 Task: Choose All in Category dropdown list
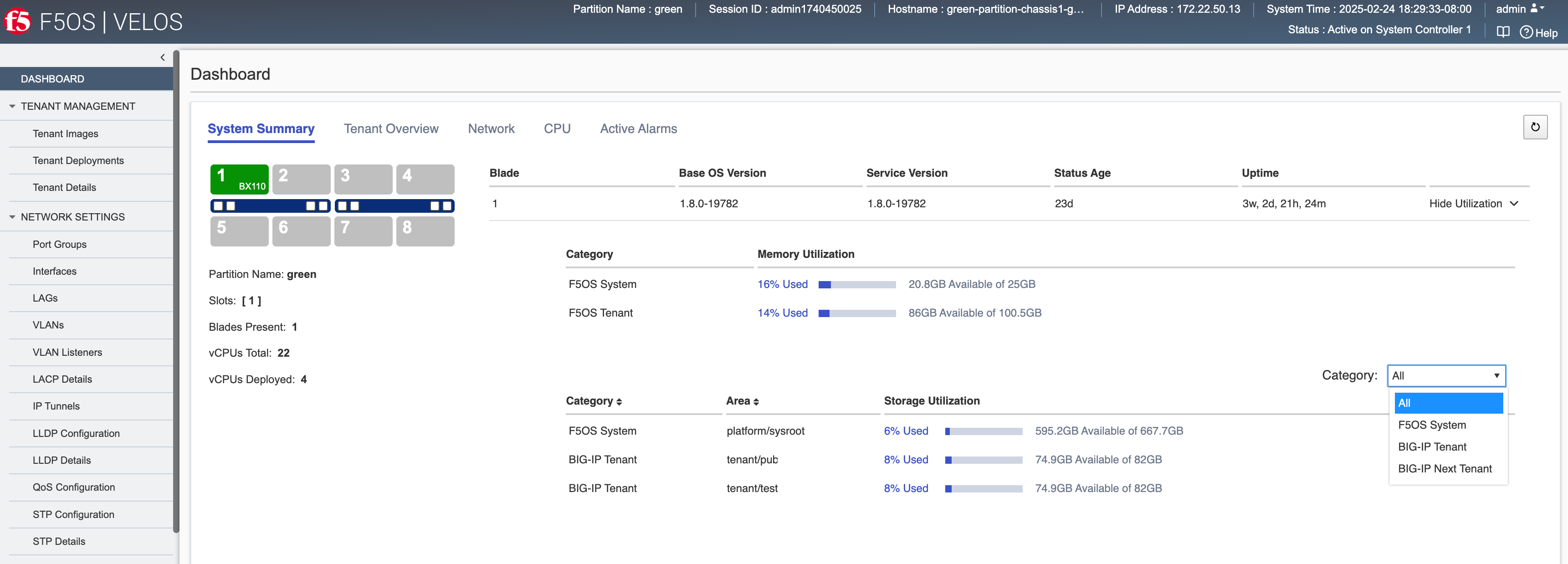(x=1448, y=403)
